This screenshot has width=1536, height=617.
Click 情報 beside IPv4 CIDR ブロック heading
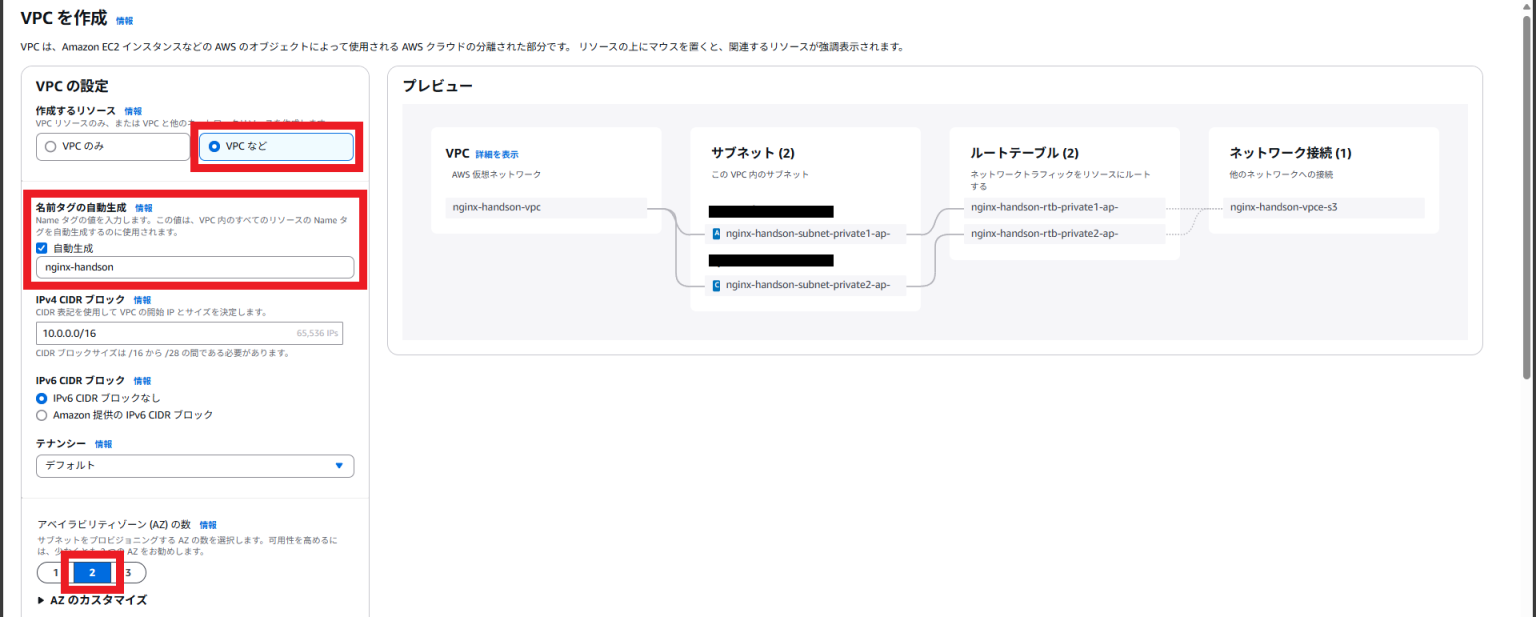click(x=141, y=299)
